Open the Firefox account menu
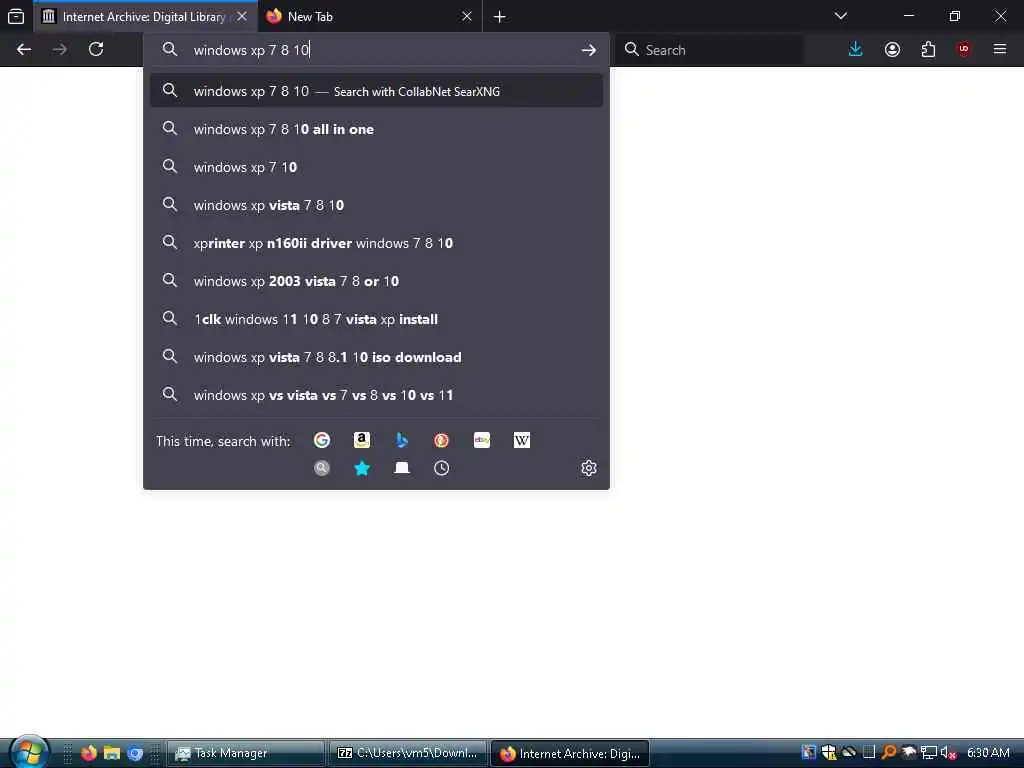The height and width of the screenshot is (768, 1024). coord(892,50)
